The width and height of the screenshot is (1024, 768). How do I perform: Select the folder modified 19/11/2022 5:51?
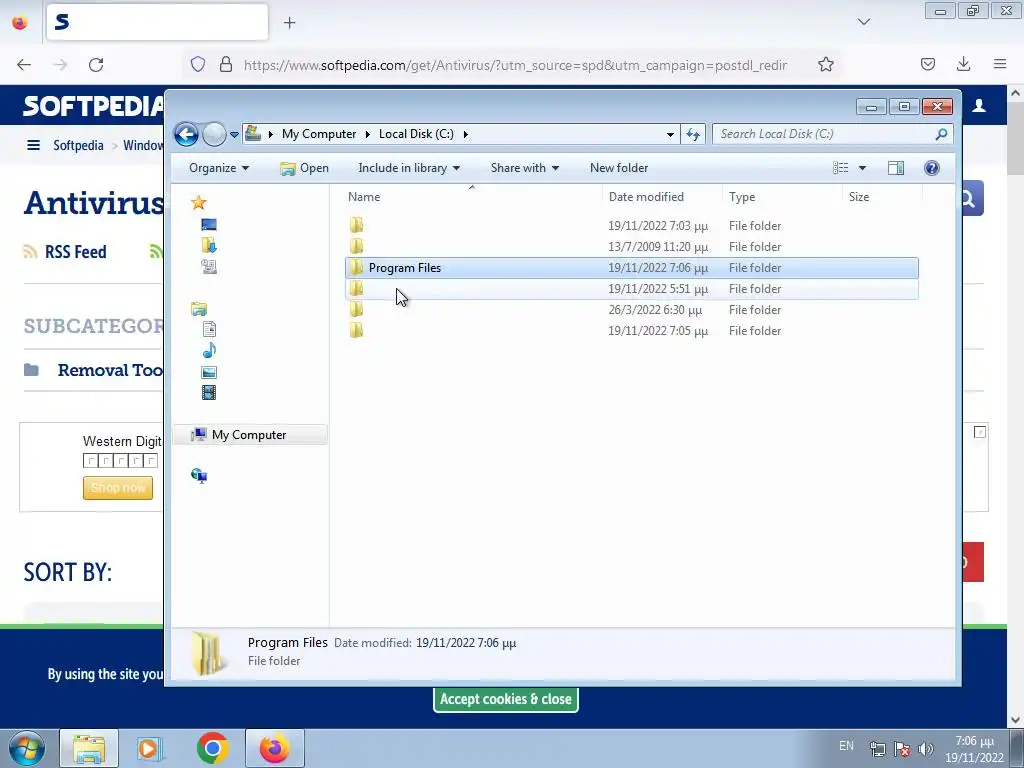(632, 289)
